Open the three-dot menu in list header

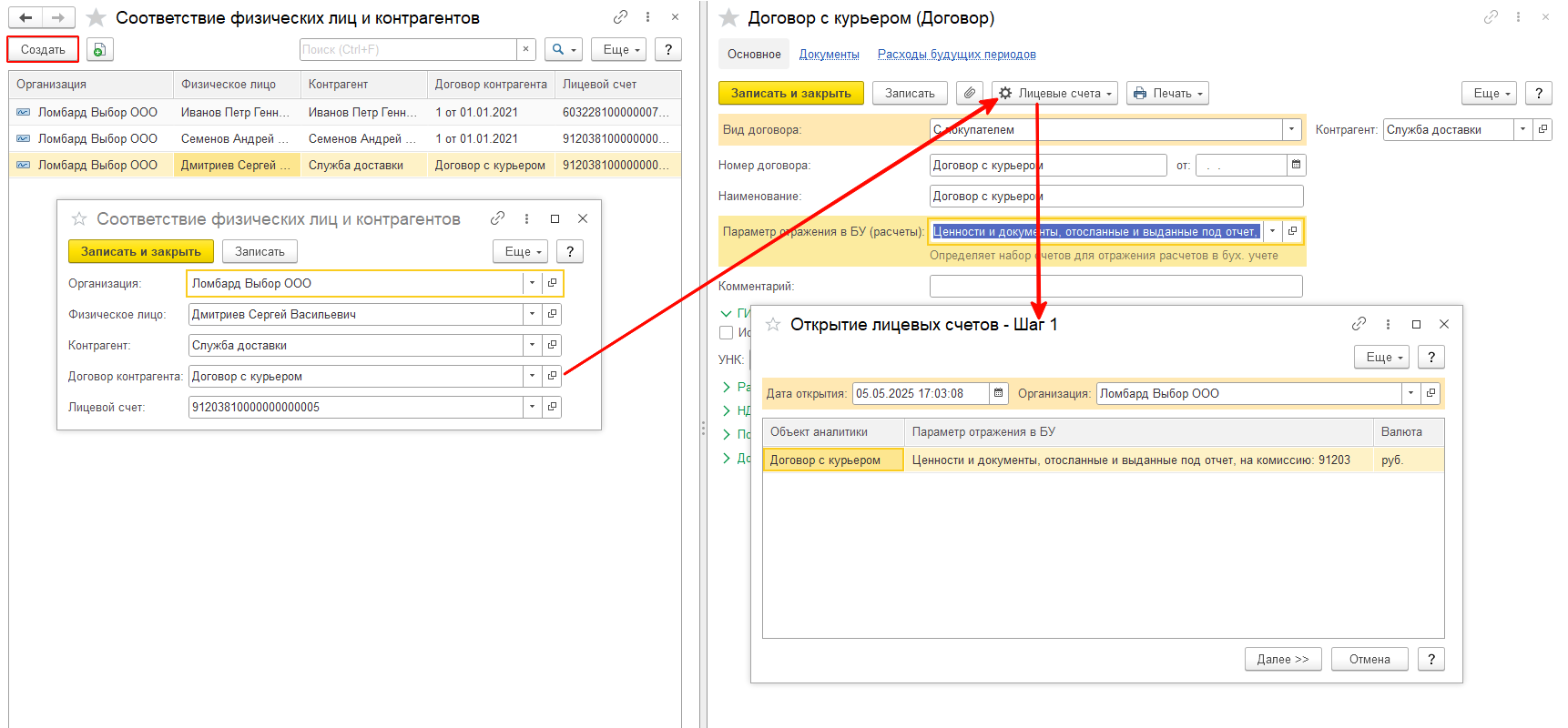click(x=647, y=17)
